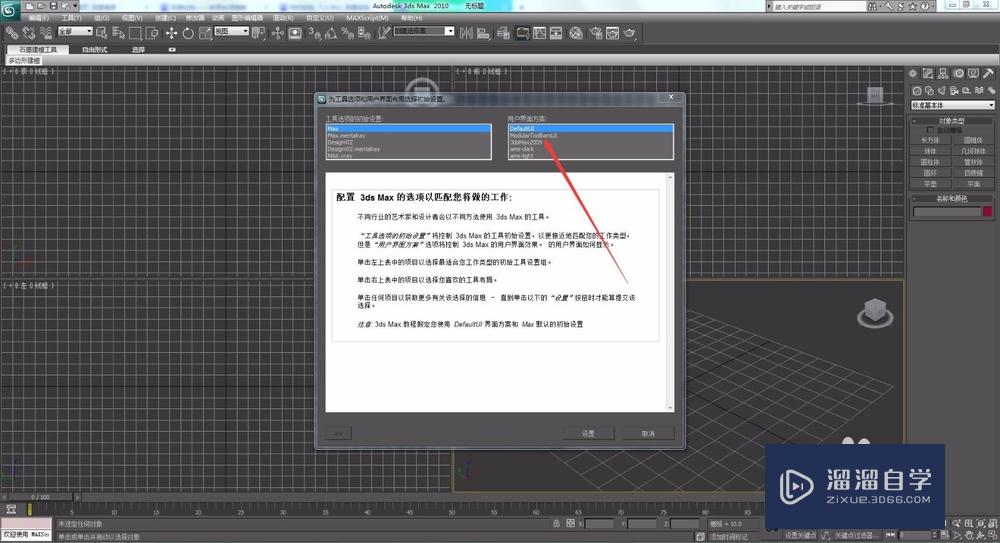Select DefaultUI in UI scheme list
This screenshot has height=543, width=1000.
[x=591, y=128]
